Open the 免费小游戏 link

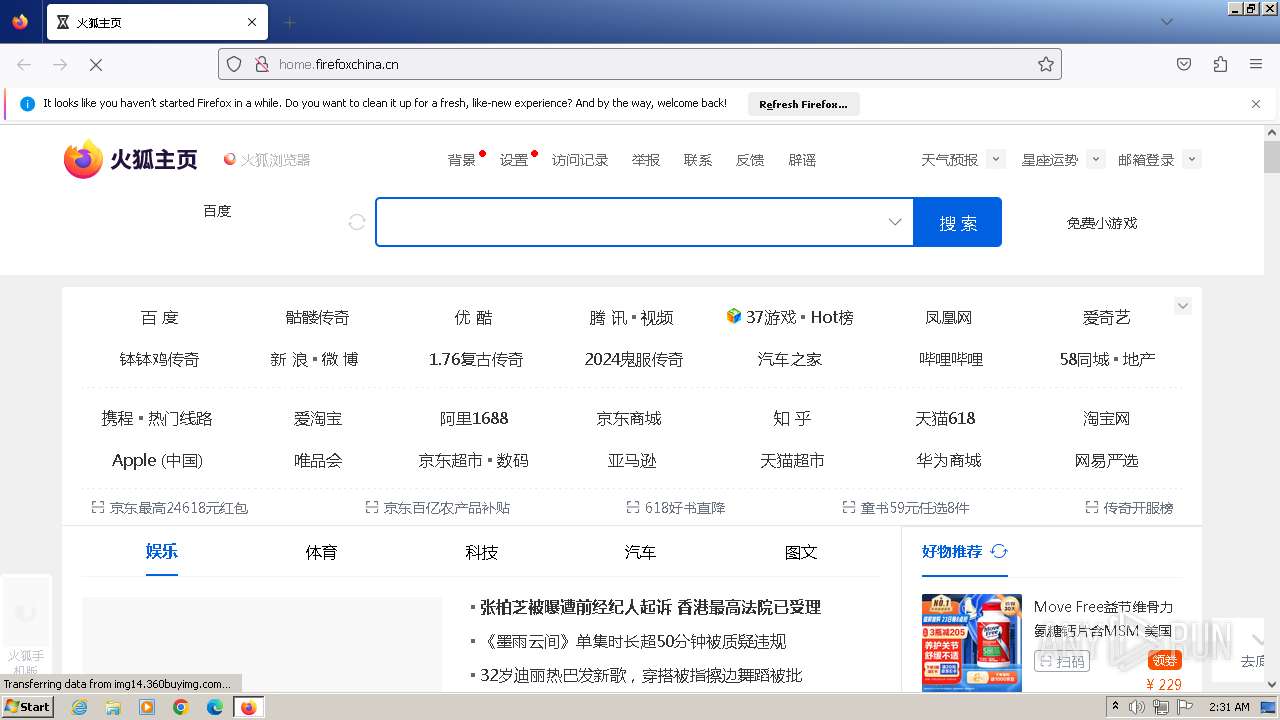[x=1102, y=223]
